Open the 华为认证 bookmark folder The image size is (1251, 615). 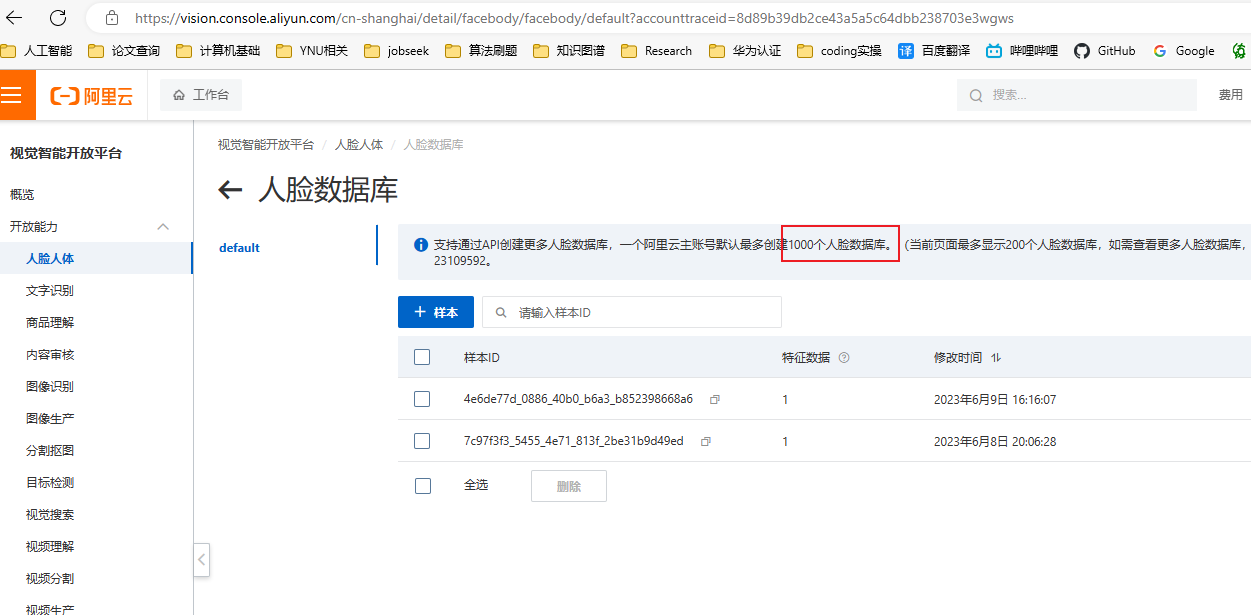coord(744,50)
